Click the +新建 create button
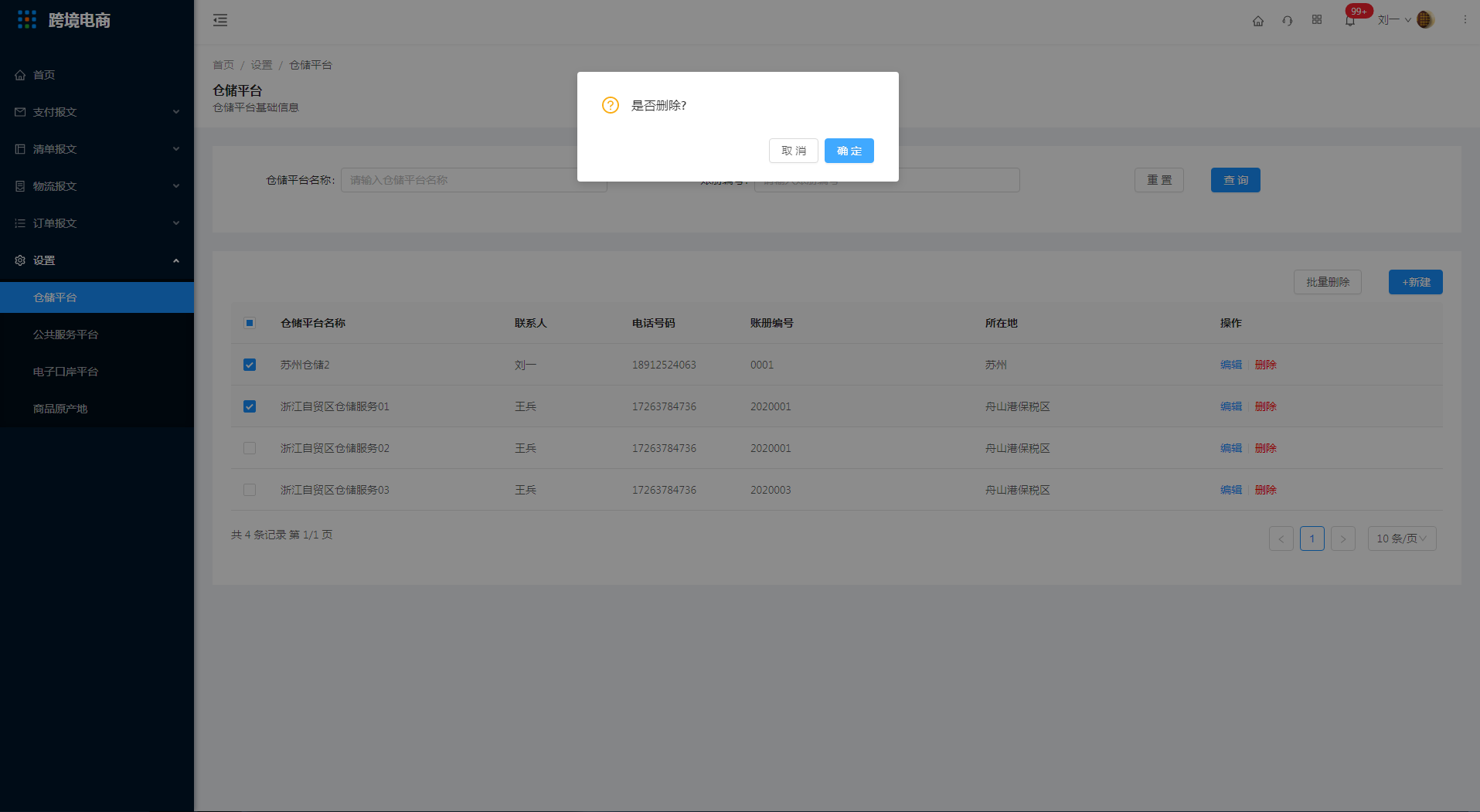Screen dimensions: 1480x812 [1416, 282]
